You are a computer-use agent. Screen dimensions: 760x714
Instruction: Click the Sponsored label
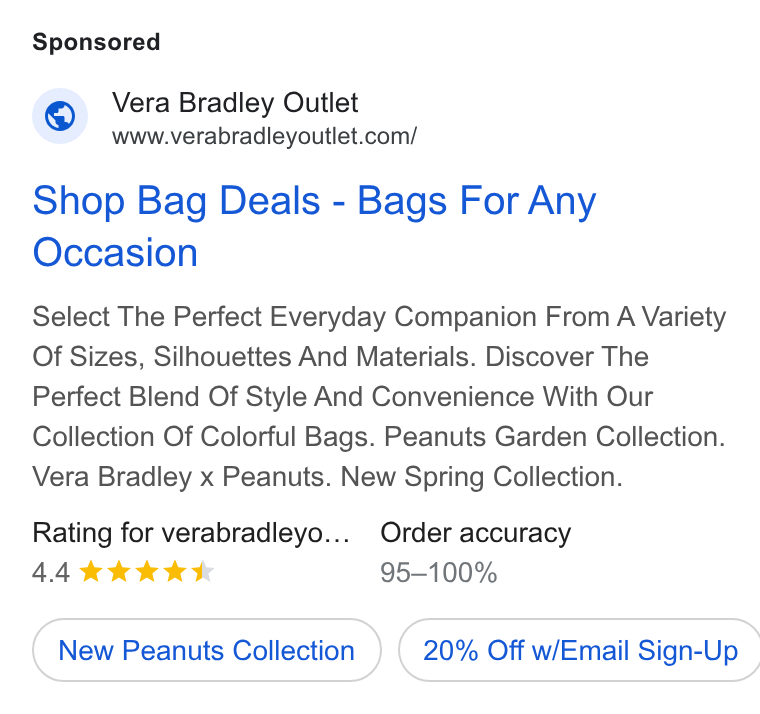coord(96,42)
